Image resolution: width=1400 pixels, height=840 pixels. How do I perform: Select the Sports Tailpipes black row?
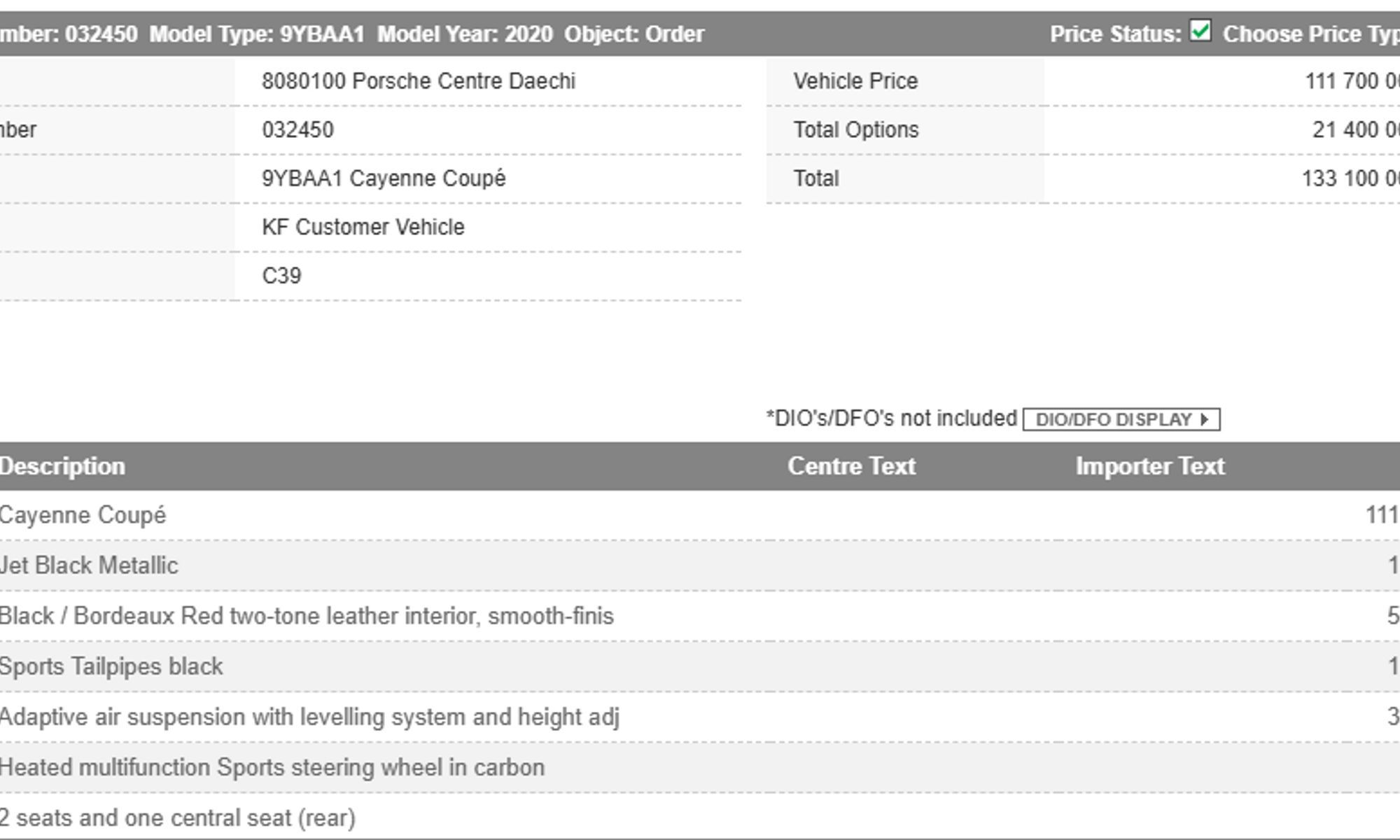111,666
